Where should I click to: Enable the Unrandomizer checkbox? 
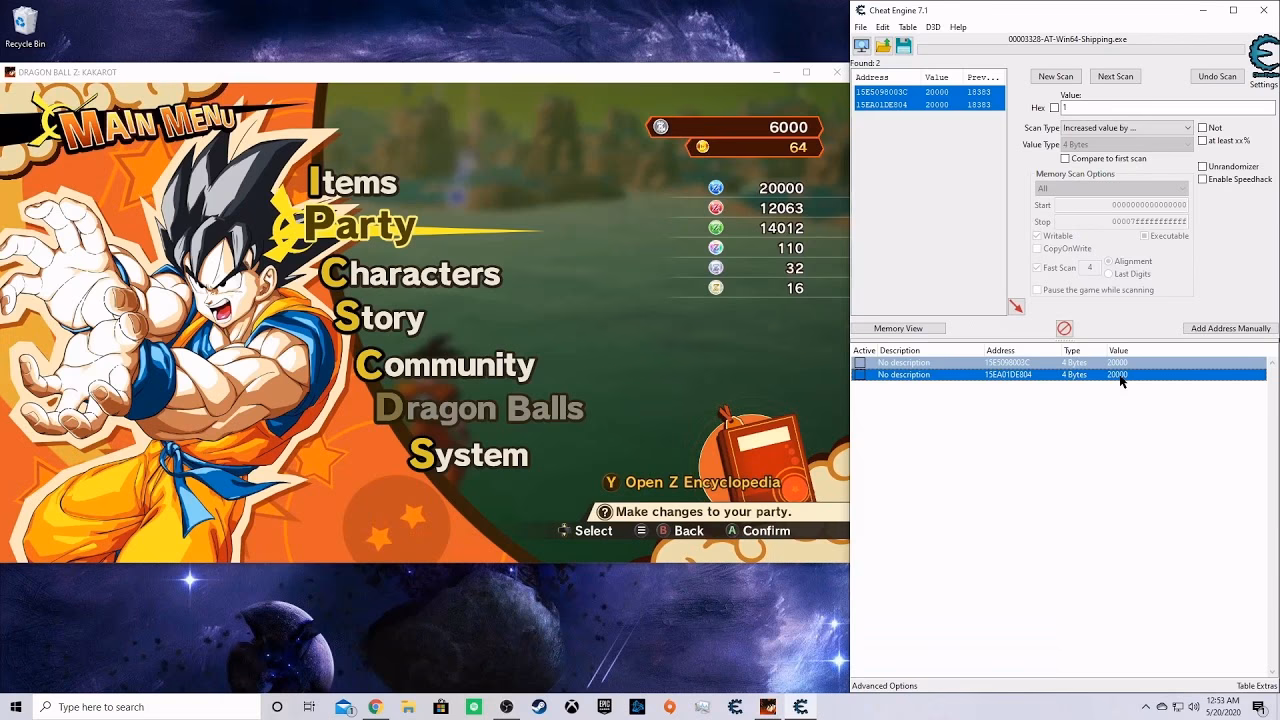(x=1202, y=166)
